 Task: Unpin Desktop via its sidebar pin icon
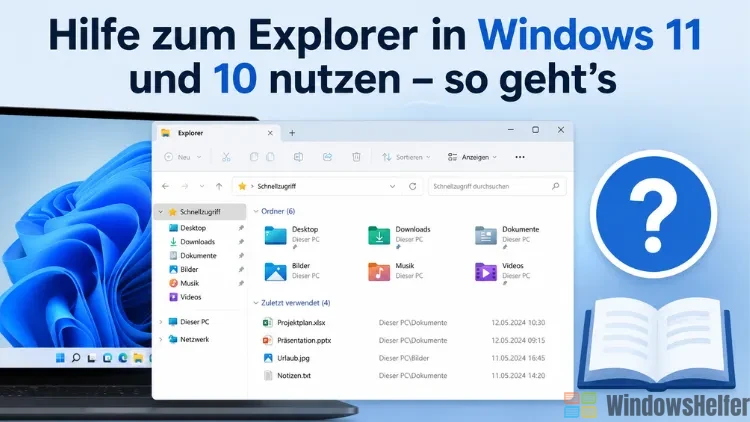[241, 228]
